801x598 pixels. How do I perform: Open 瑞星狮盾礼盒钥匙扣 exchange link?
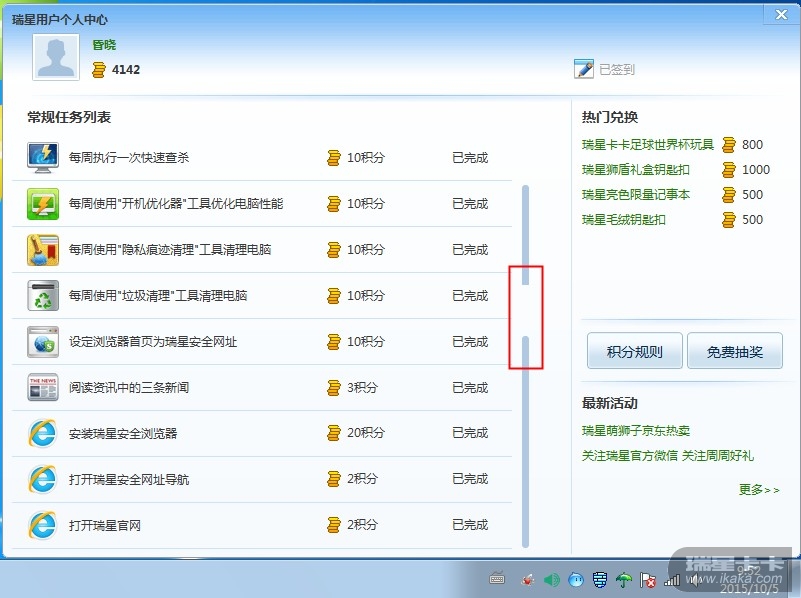[635, 170]
